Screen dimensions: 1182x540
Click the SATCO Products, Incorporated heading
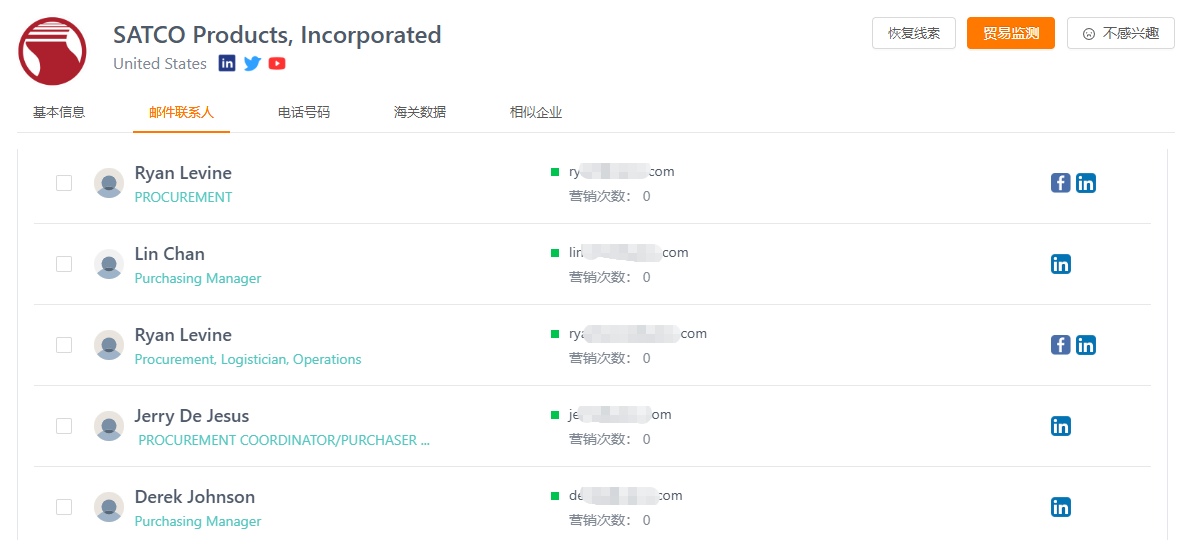coord(277,35)
